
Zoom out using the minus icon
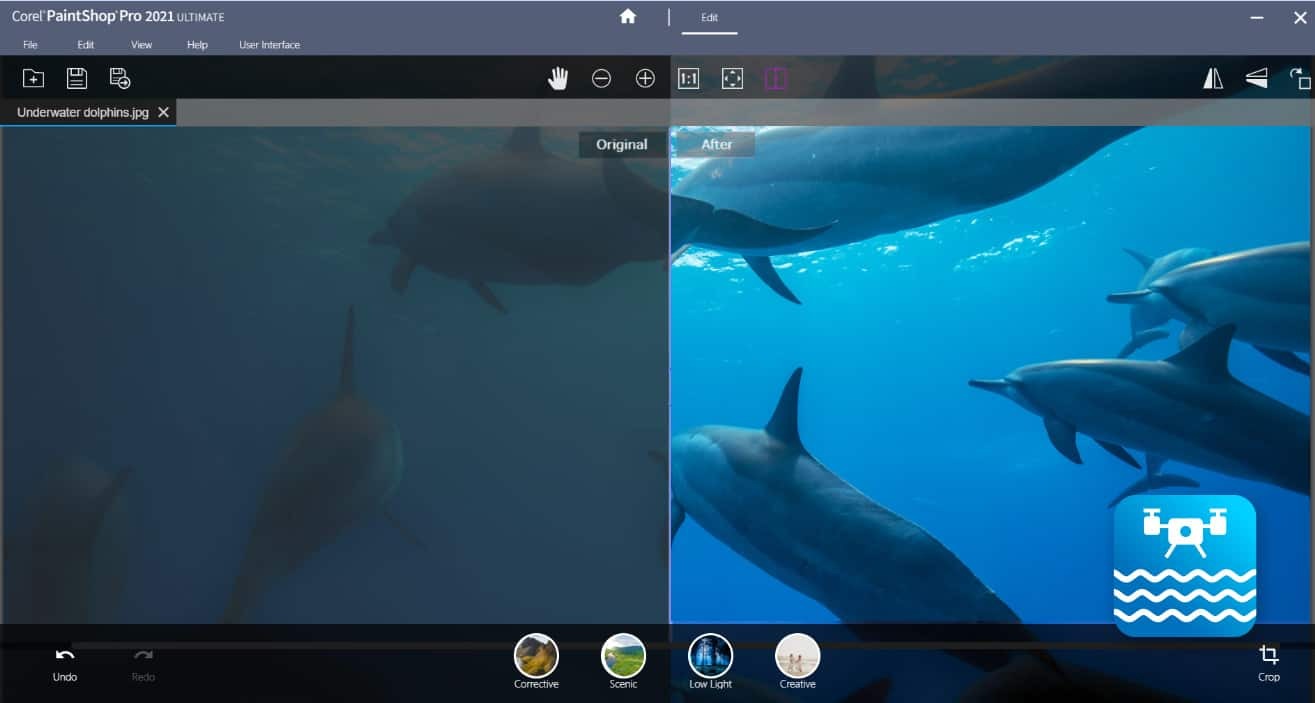[x=601, y=79]
